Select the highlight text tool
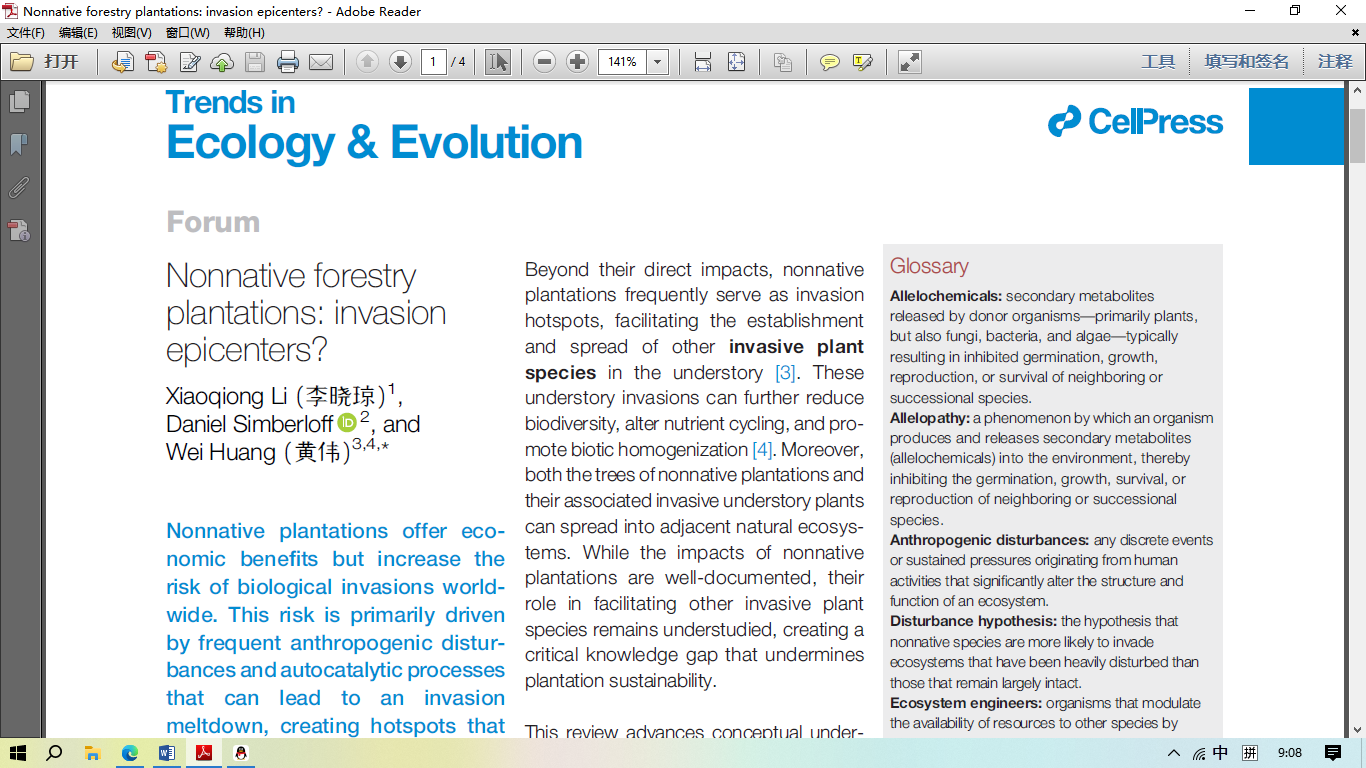The height and width of the screenshot is (768, 1366). pyautogui.click(x=862, y=62)
